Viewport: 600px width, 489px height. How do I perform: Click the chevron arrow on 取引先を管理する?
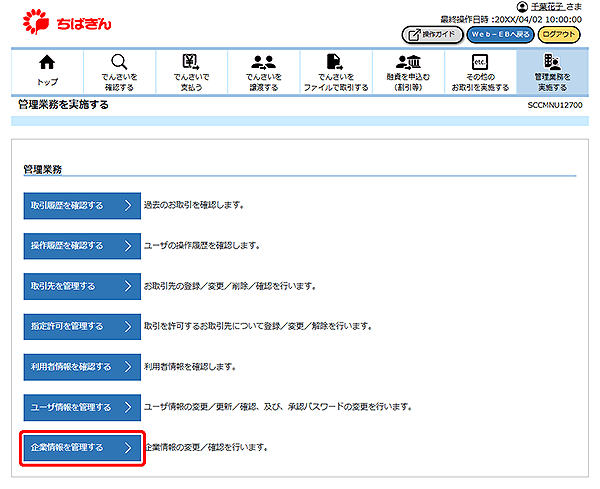pyautogui.click(x=128, y=286)
